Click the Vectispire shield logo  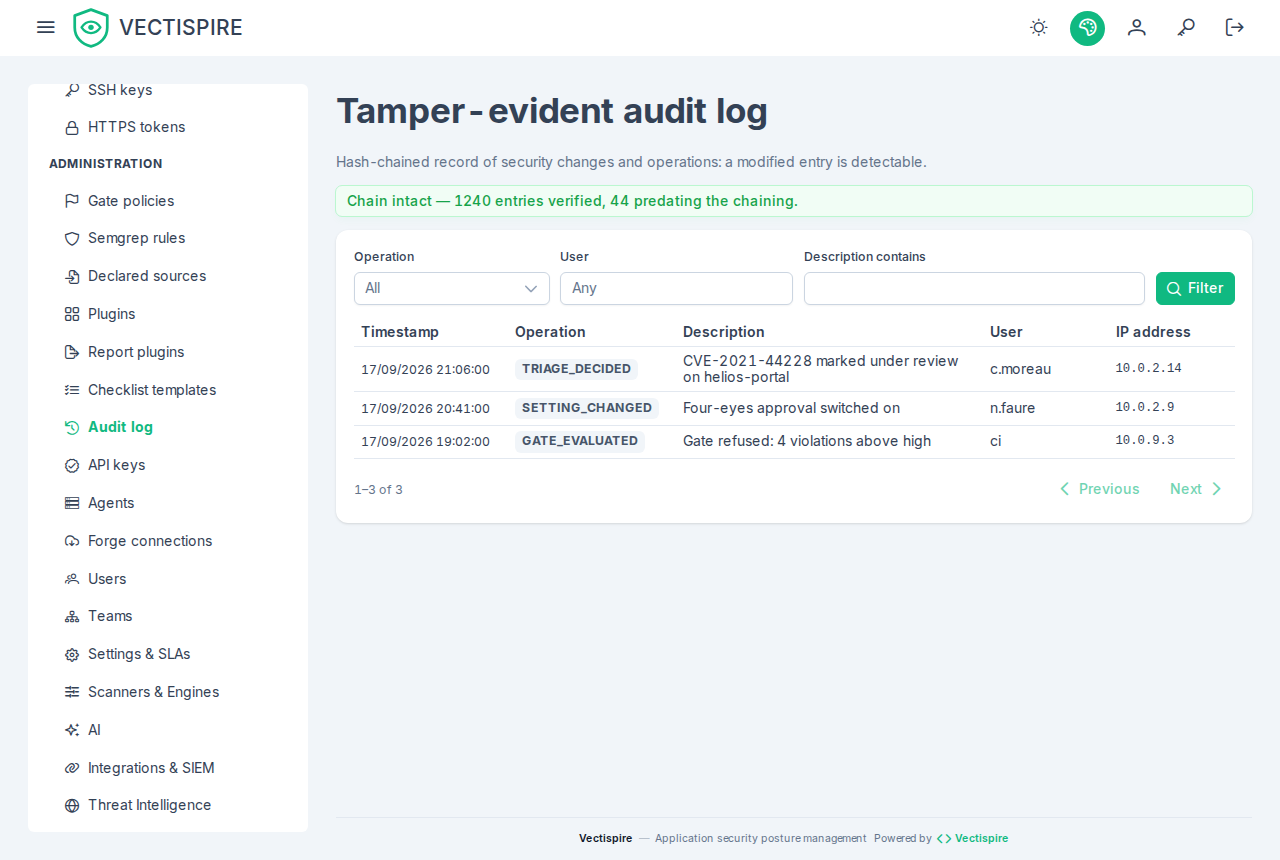[91, 28]
